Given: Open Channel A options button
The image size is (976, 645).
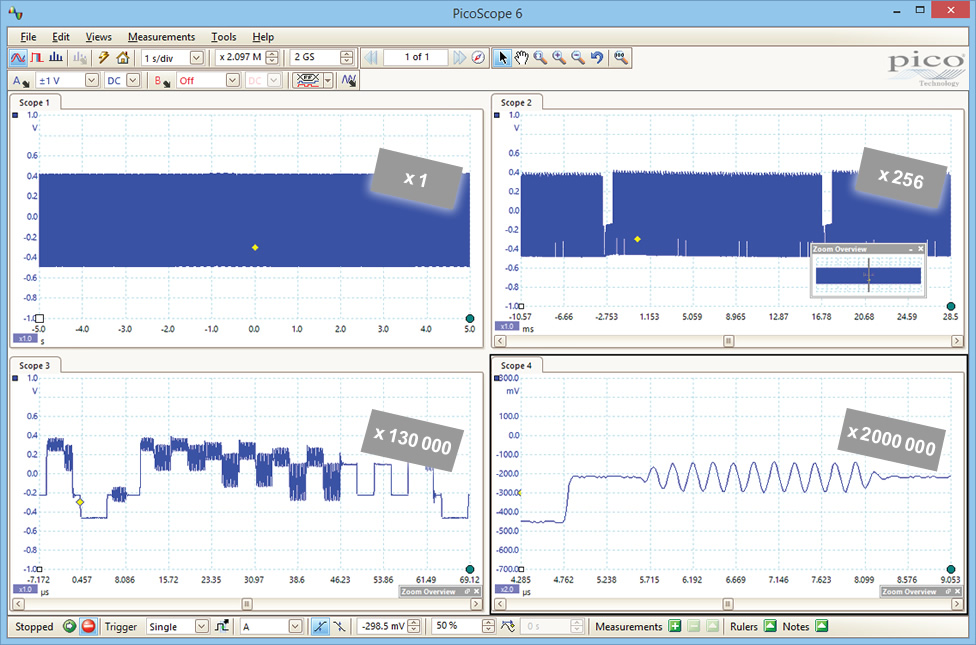Looking at the screenshot, I should tap(21, 81).
